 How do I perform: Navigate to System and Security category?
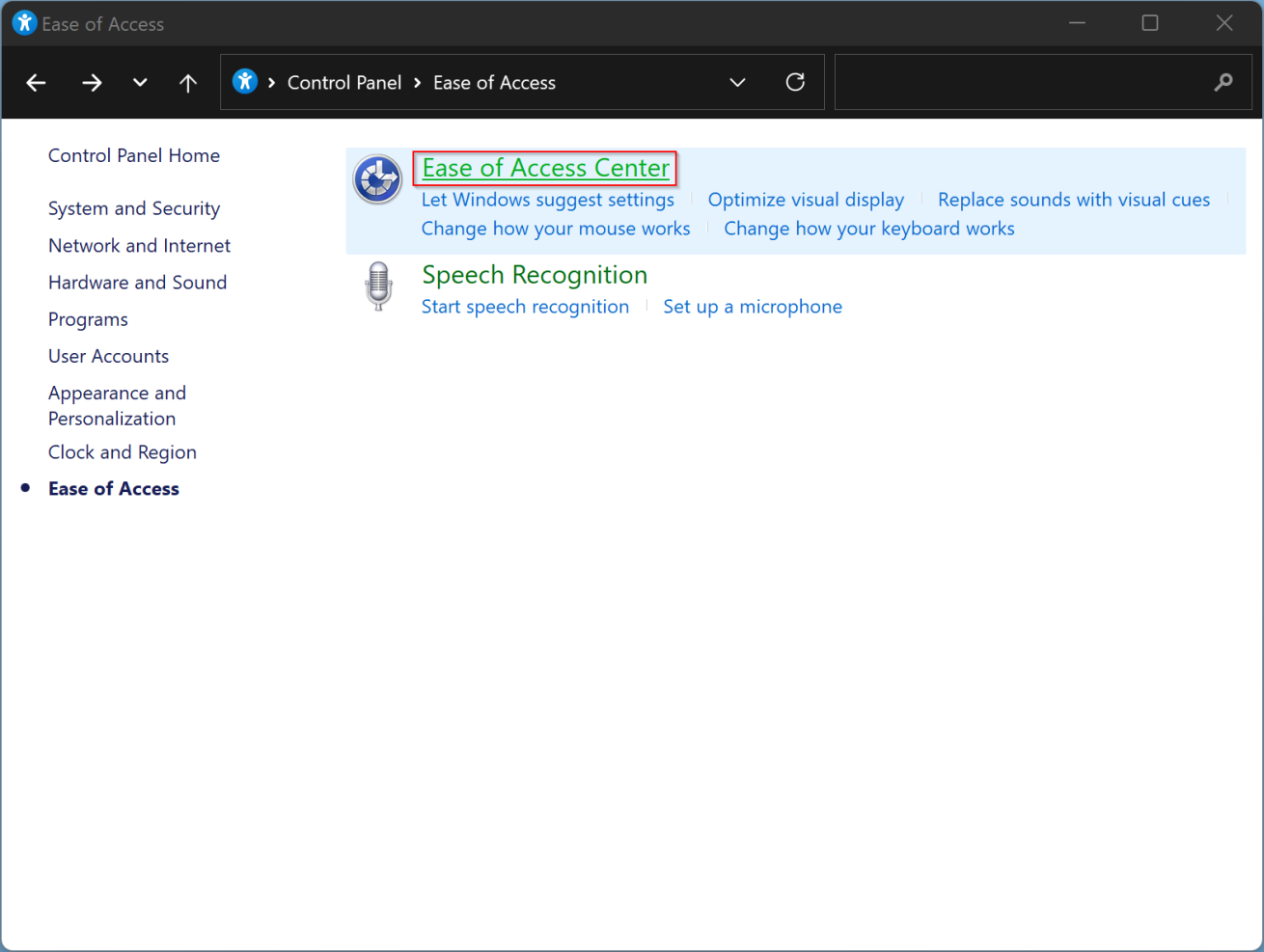click(x=134, y=209)
